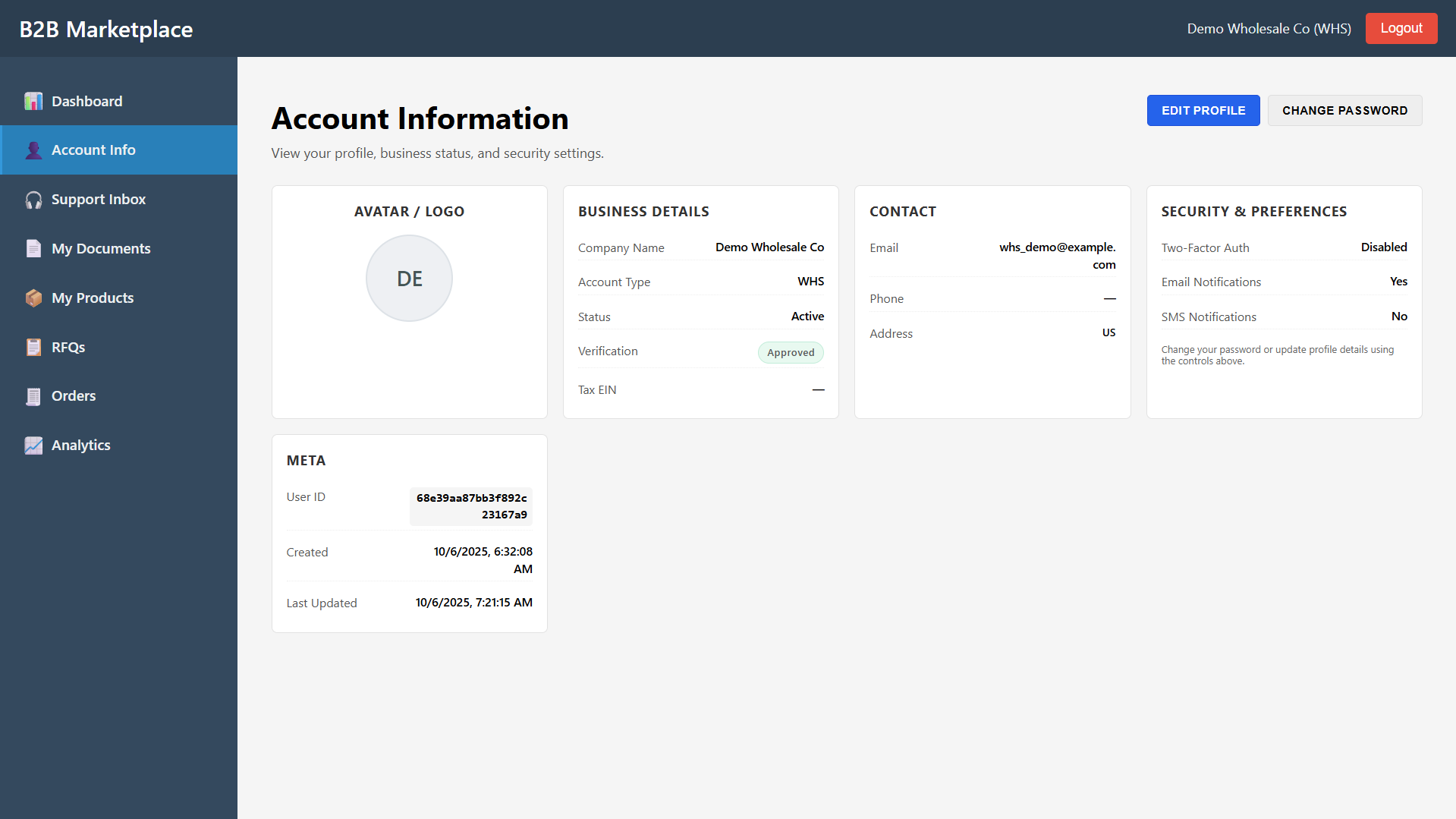Select the My Products box icon

point(33,298)
